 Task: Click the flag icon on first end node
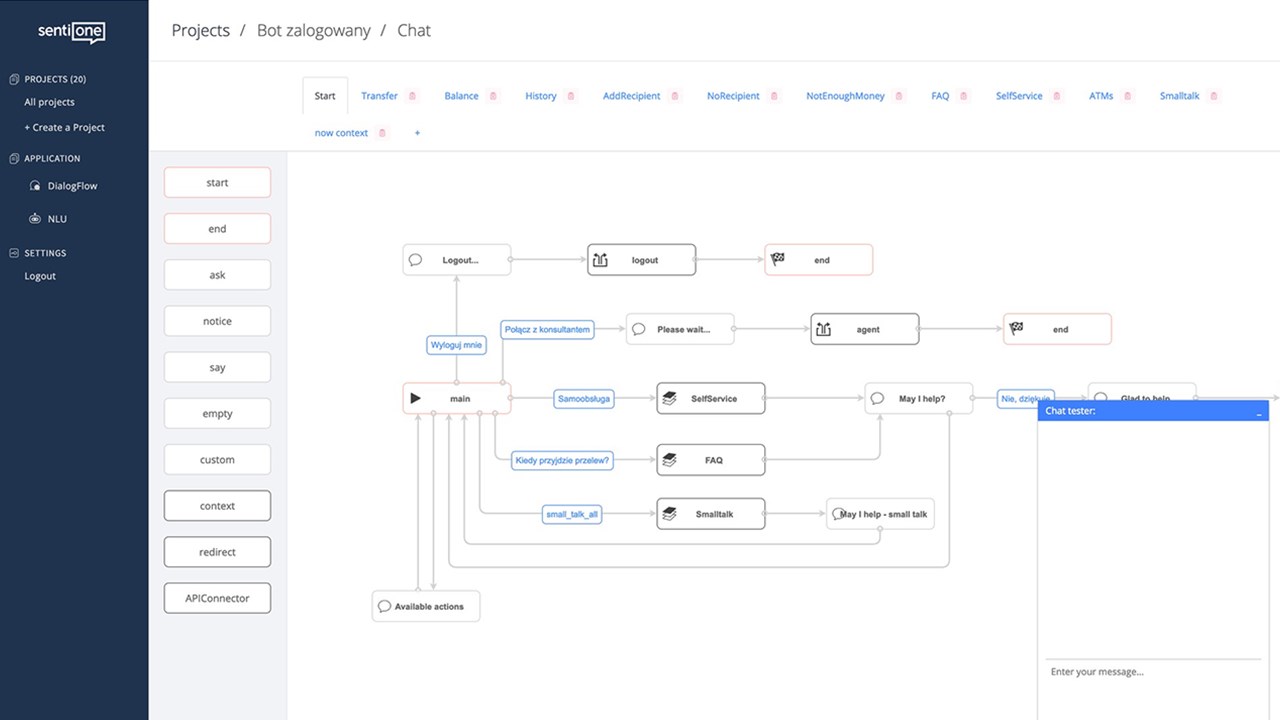pos(778,259)
